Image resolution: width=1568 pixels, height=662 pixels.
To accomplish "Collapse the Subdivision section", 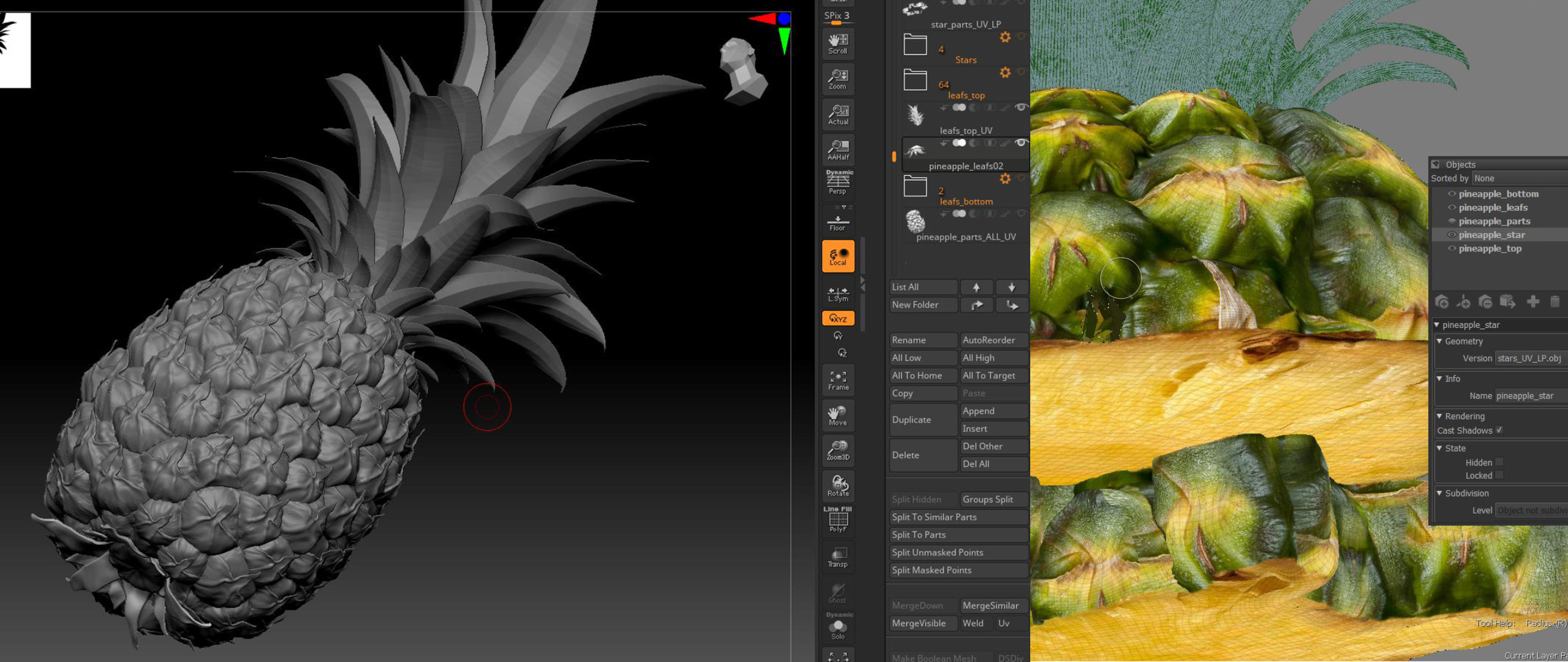I will 1440,493.
